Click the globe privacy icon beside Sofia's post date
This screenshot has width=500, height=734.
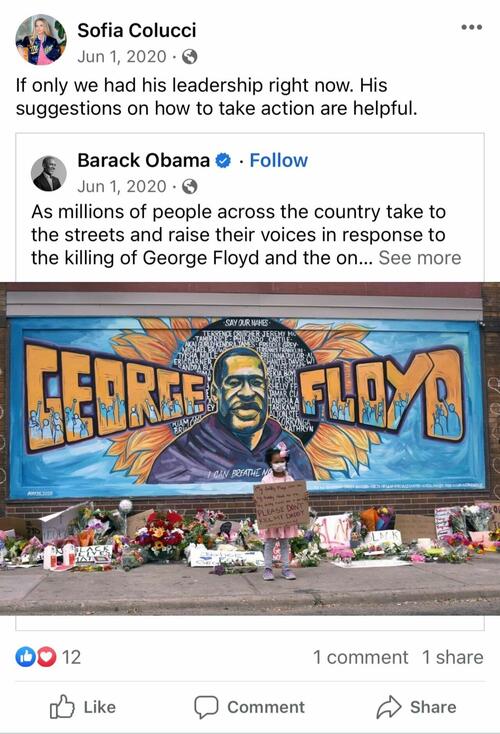[x=189, y=57]
